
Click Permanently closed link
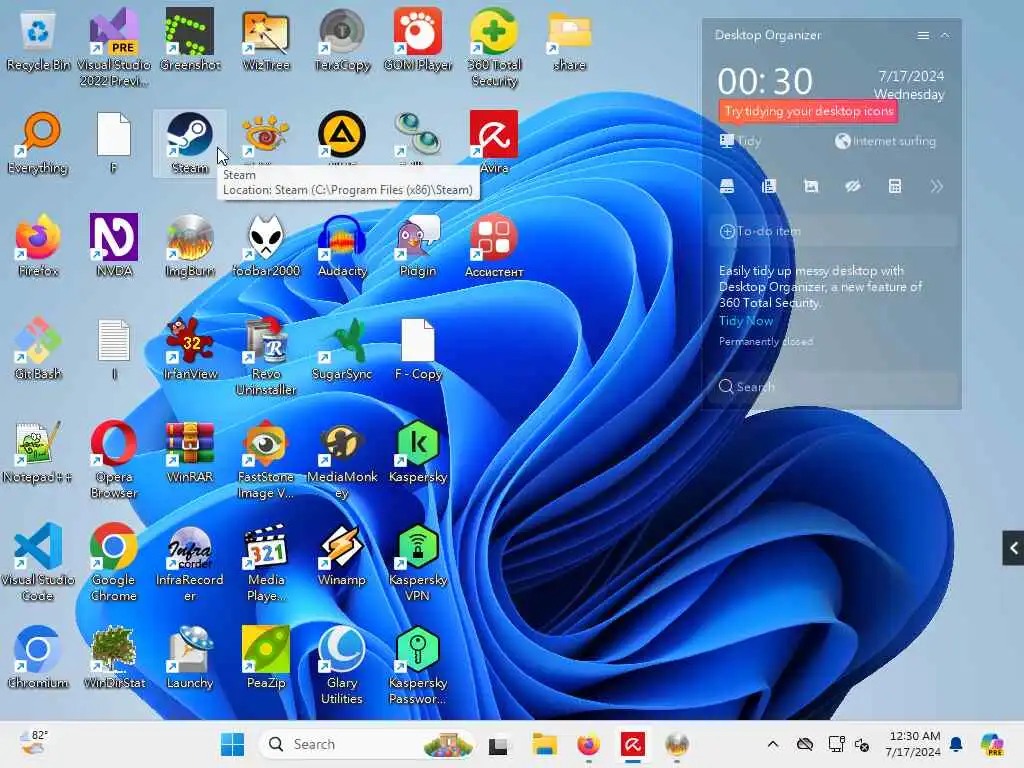coord(765,342)
